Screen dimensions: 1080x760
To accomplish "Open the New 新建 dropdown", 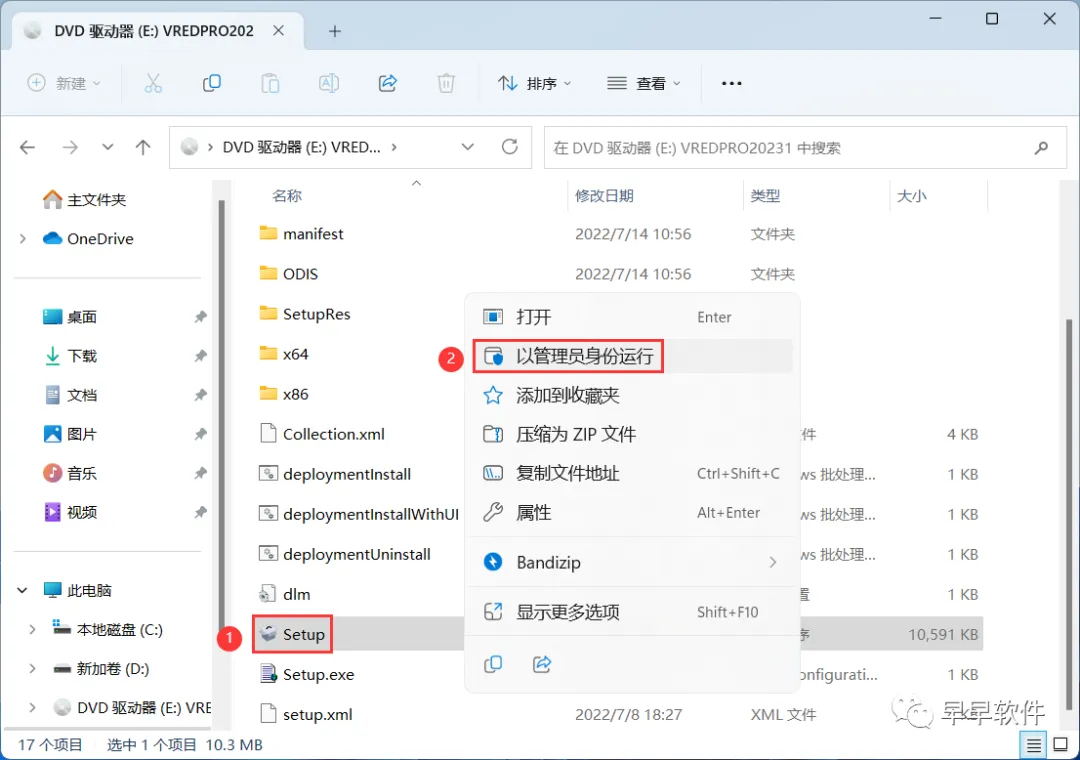I will click(x=64, y=83).
